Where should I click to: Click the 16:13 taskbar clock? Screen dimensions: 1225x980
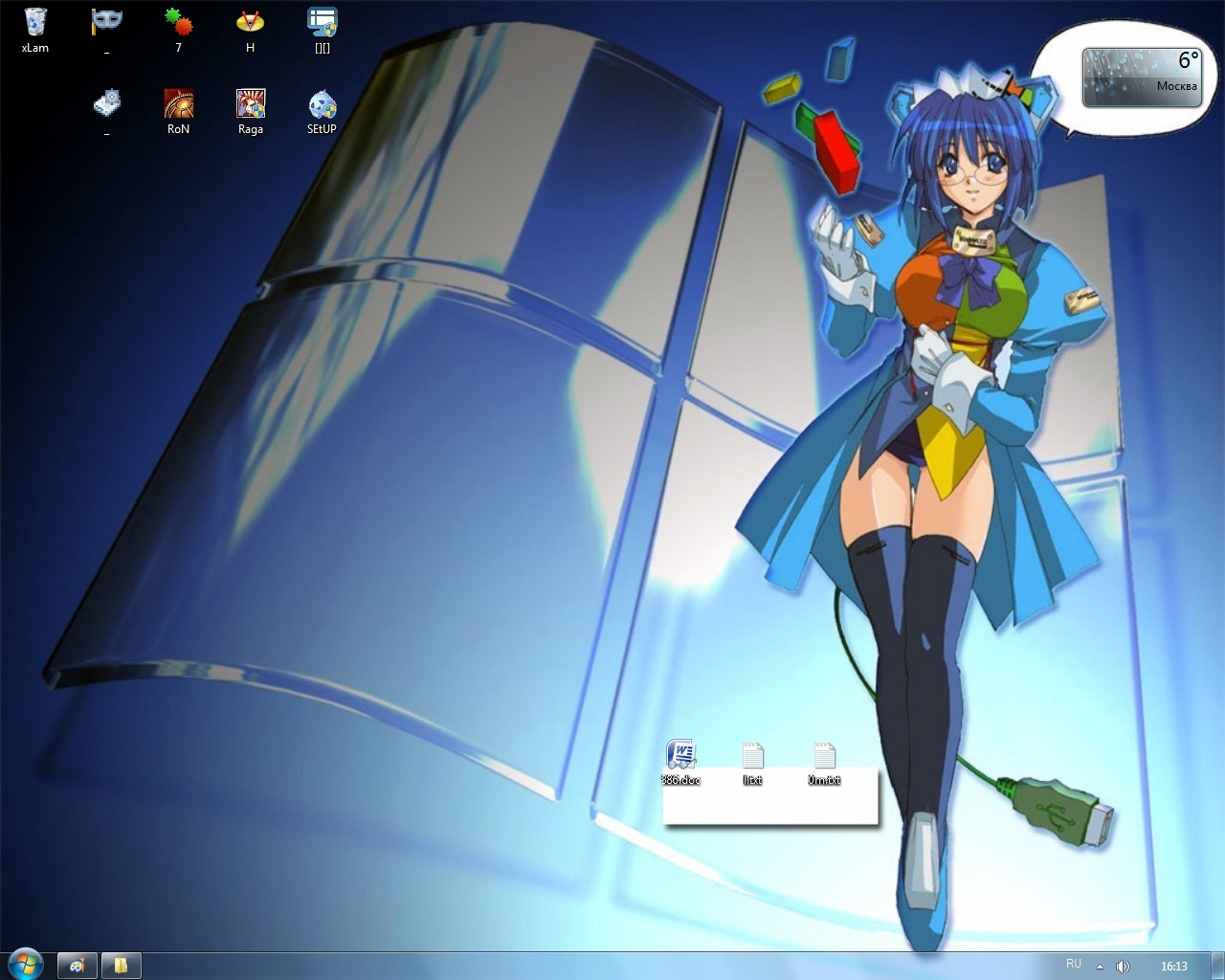pos(1174,967)
